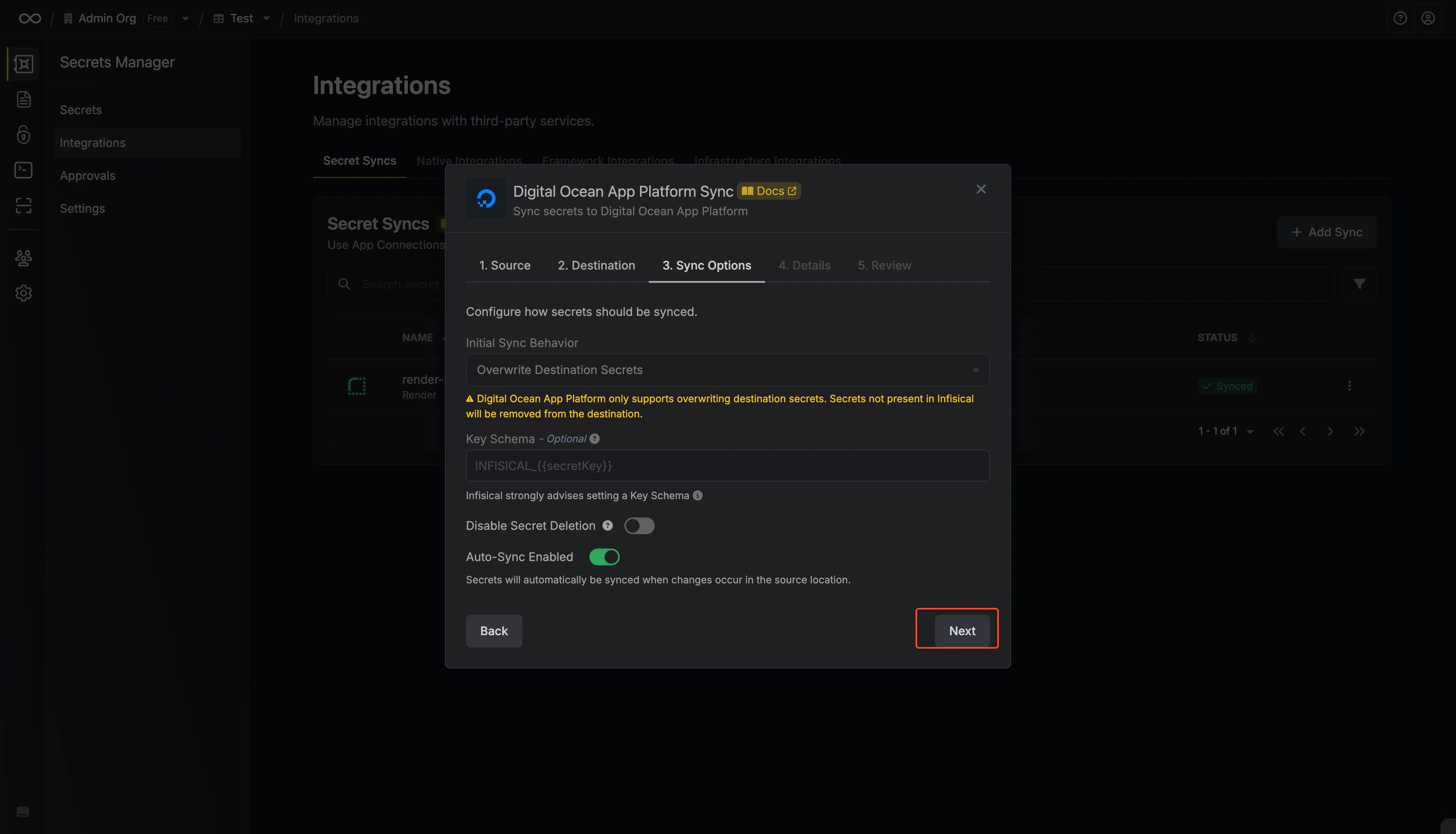Open the secret scanning sidebar icon
This screenshot has height=834, width=1456.
click(24, 205)
